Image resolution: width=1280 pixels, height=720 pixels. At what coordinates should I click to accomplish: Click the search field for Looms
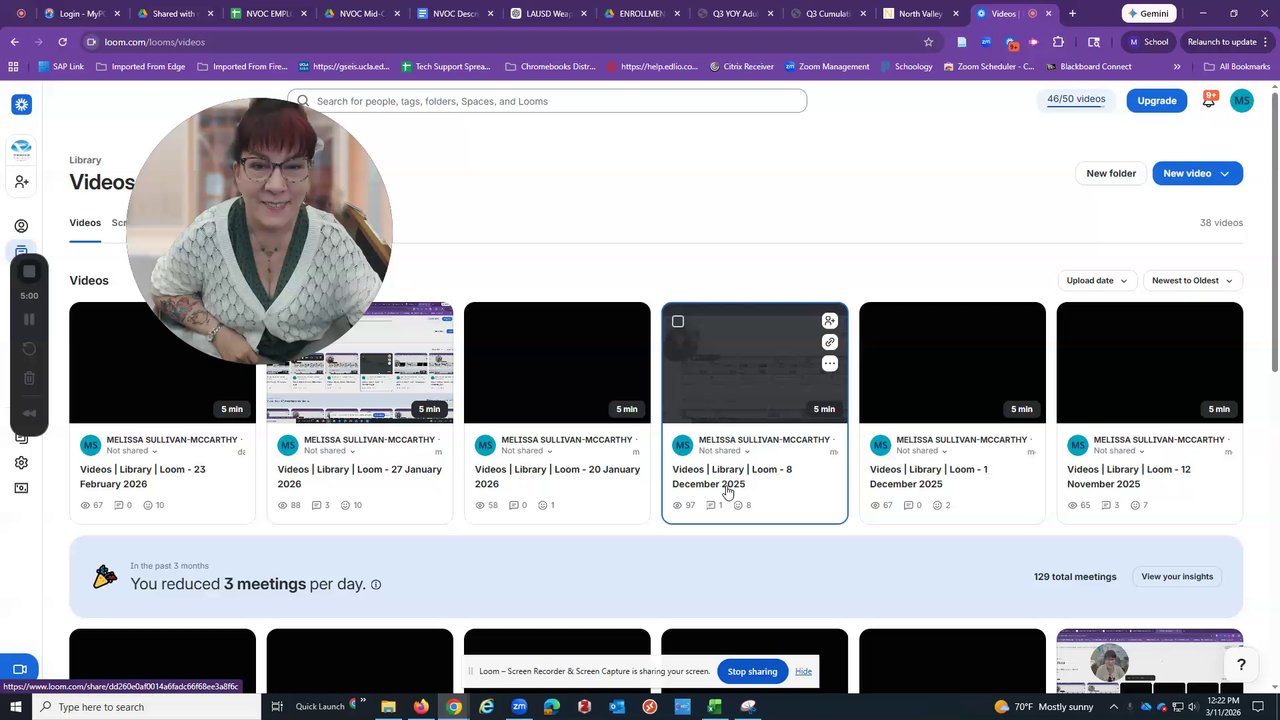tap(547, 101)
